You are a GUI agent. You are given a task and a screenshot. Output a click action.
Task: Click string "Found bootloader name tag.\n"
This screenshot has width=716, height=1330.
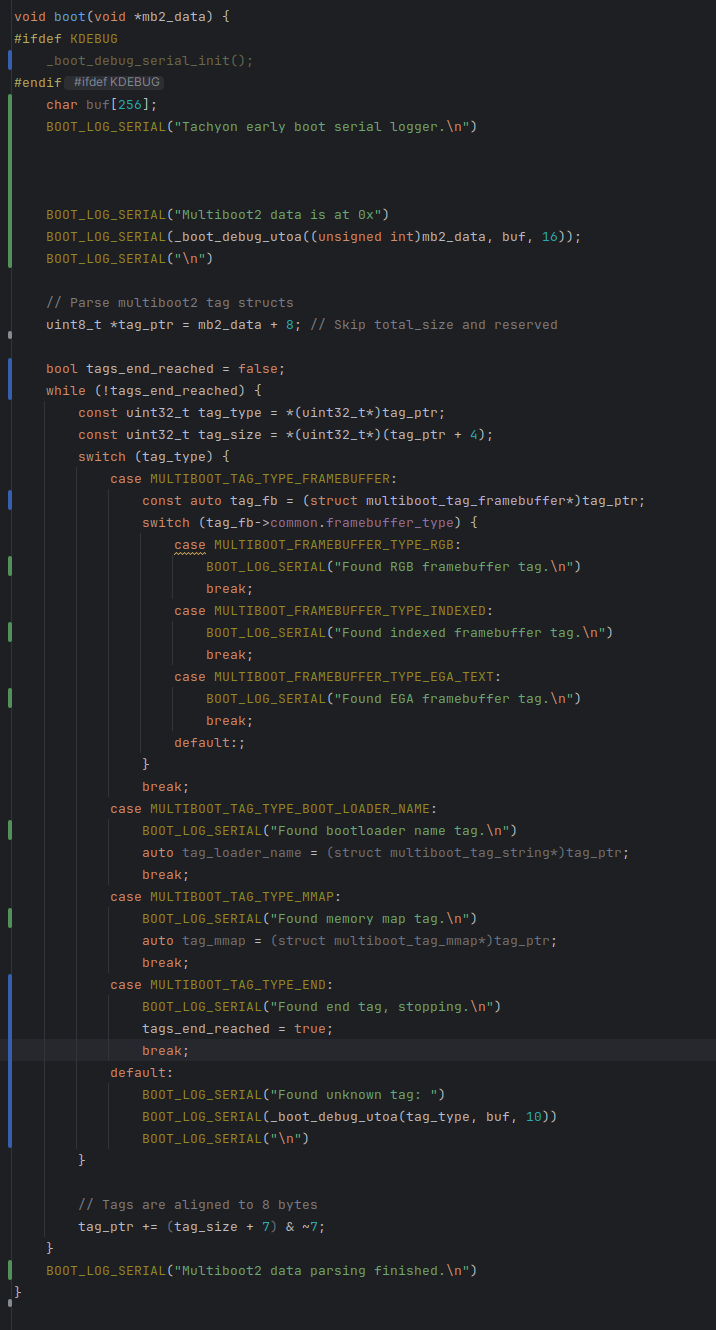tap(390, 830)
